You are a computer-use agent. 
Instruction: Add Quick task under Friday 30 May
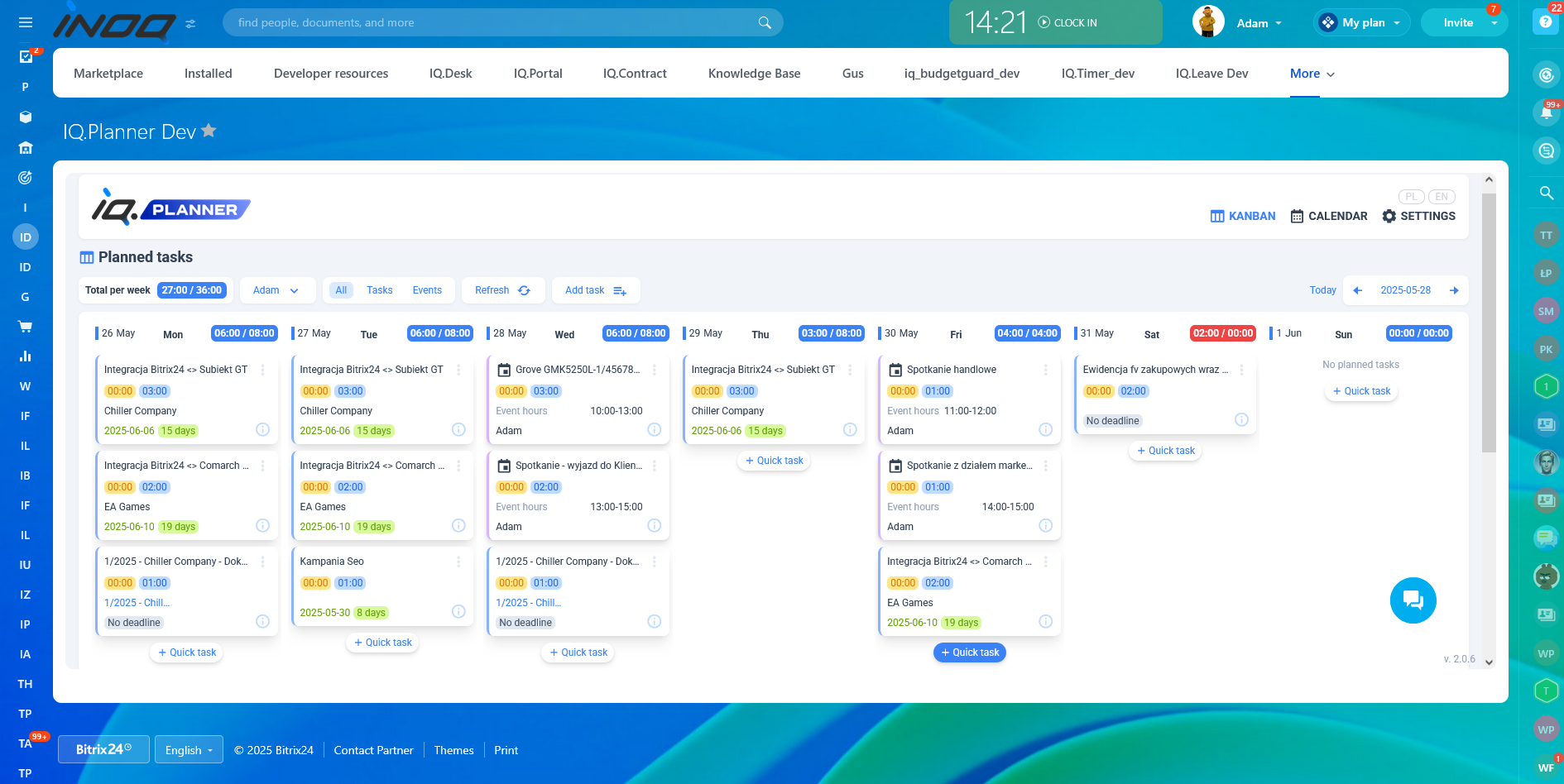[x=970, y=653]
